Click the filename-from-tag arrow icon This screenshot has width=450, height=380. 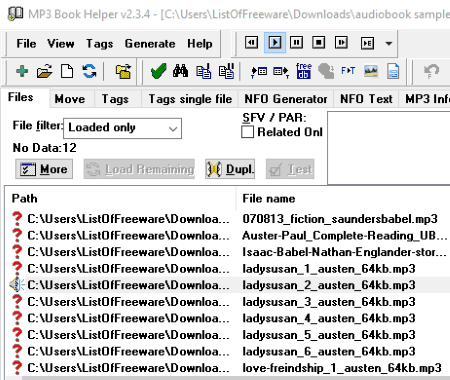(281, 71)
